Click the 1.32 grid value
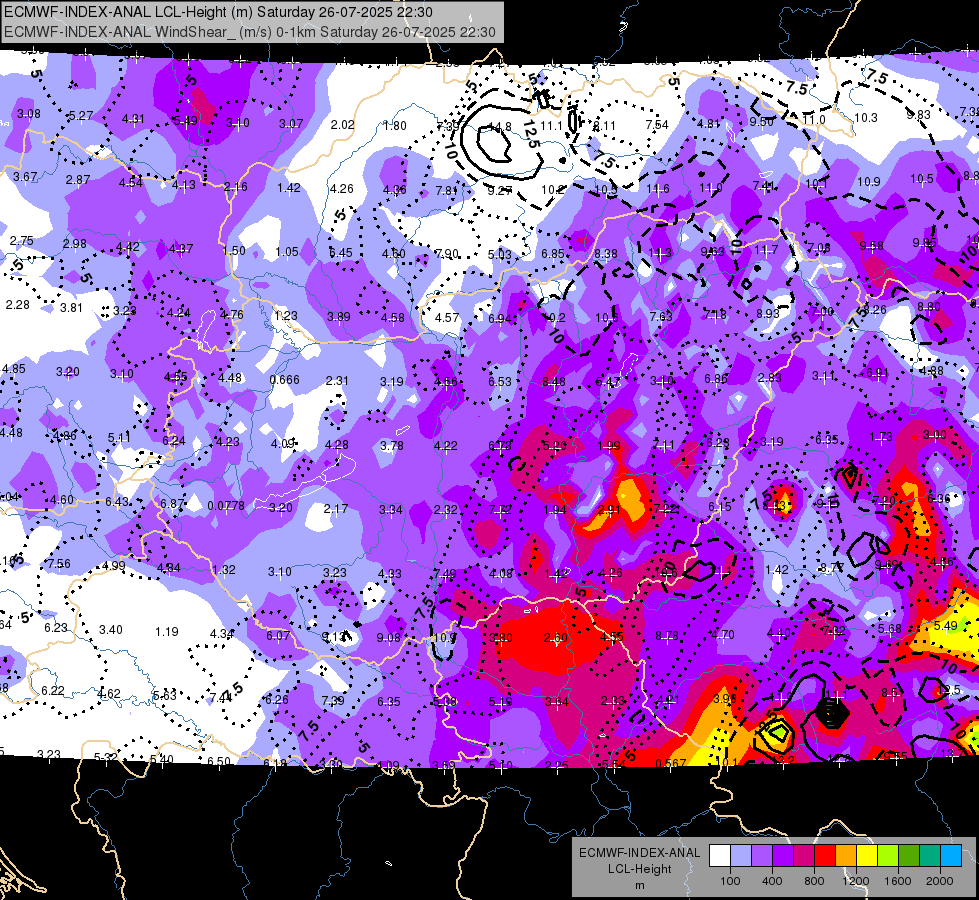This screenshot has width=979, height=900. coord(224,570)
